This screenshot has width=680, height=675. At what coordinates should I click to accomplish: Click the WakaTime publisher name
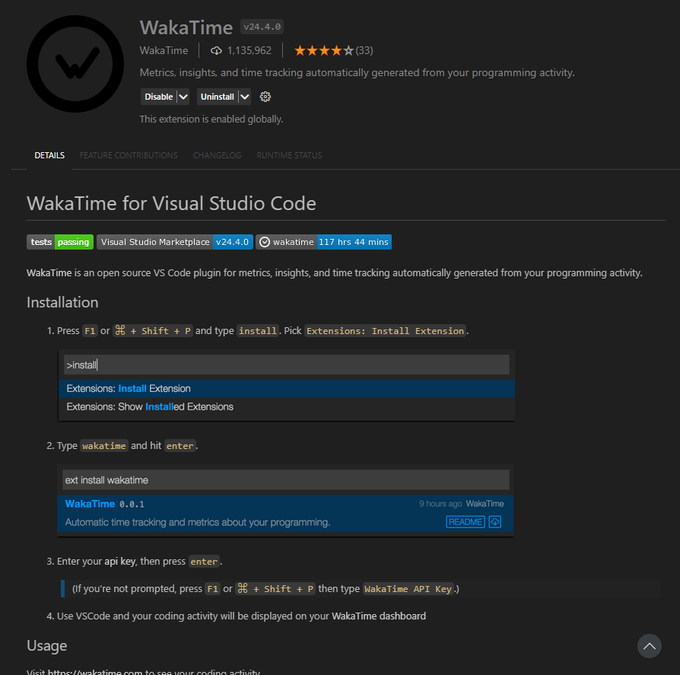coord(164,51)
